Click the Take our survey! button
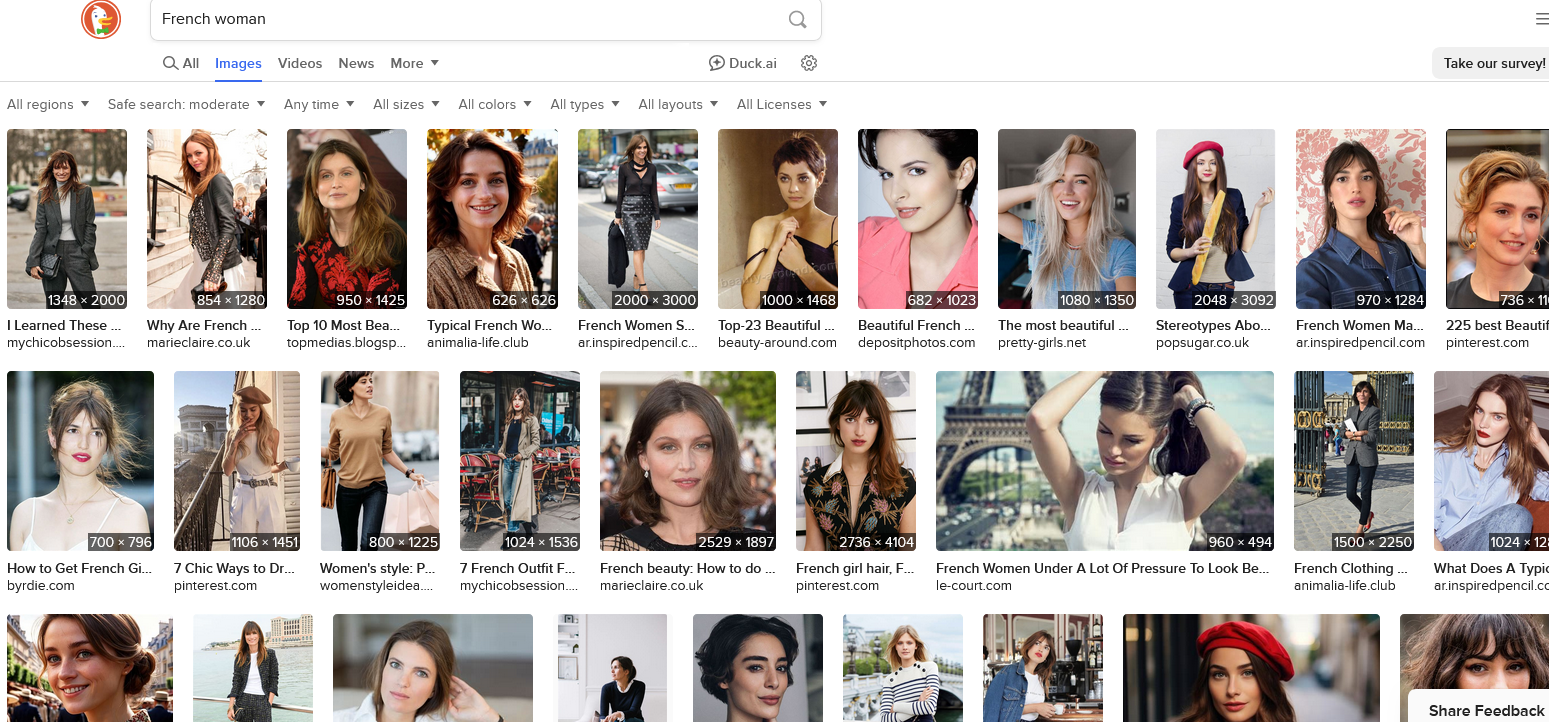 tap(1494, 63)
